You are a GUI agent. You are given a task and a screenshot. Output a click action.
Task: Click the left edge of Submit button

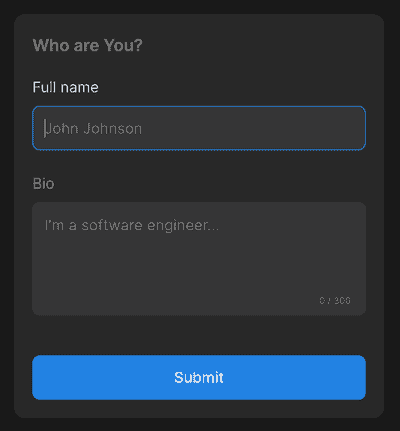(x=42, y=377)
